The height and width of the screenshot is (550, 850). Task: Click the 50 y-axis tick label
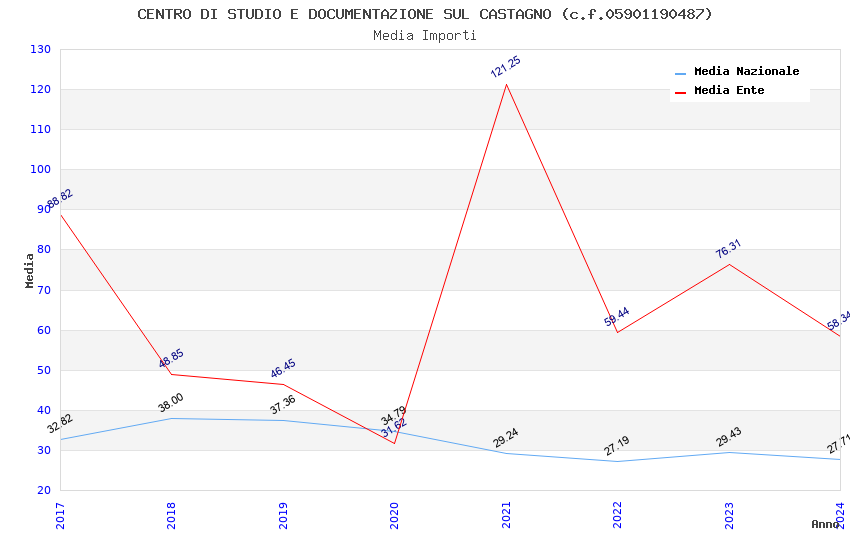pyautogui.click(x=44, y=371)
